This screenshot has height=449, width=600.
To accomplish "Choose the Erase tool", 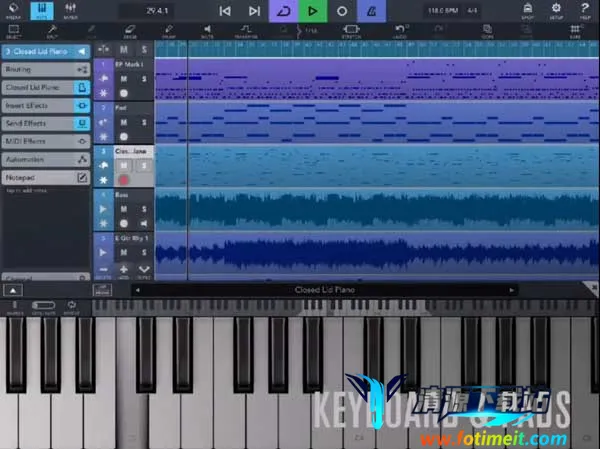I will coord(130,31).
